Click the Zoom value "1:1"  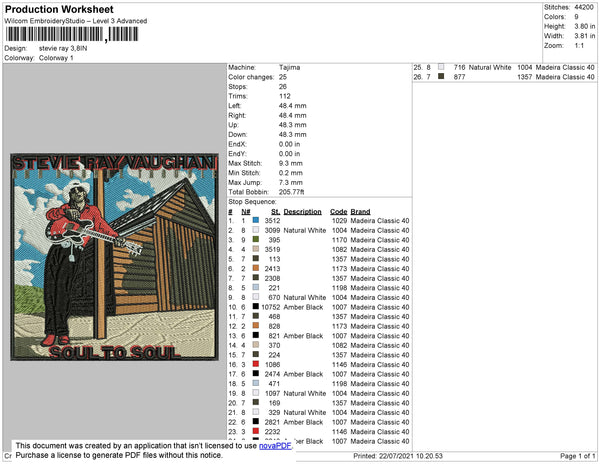pos(579,46)
